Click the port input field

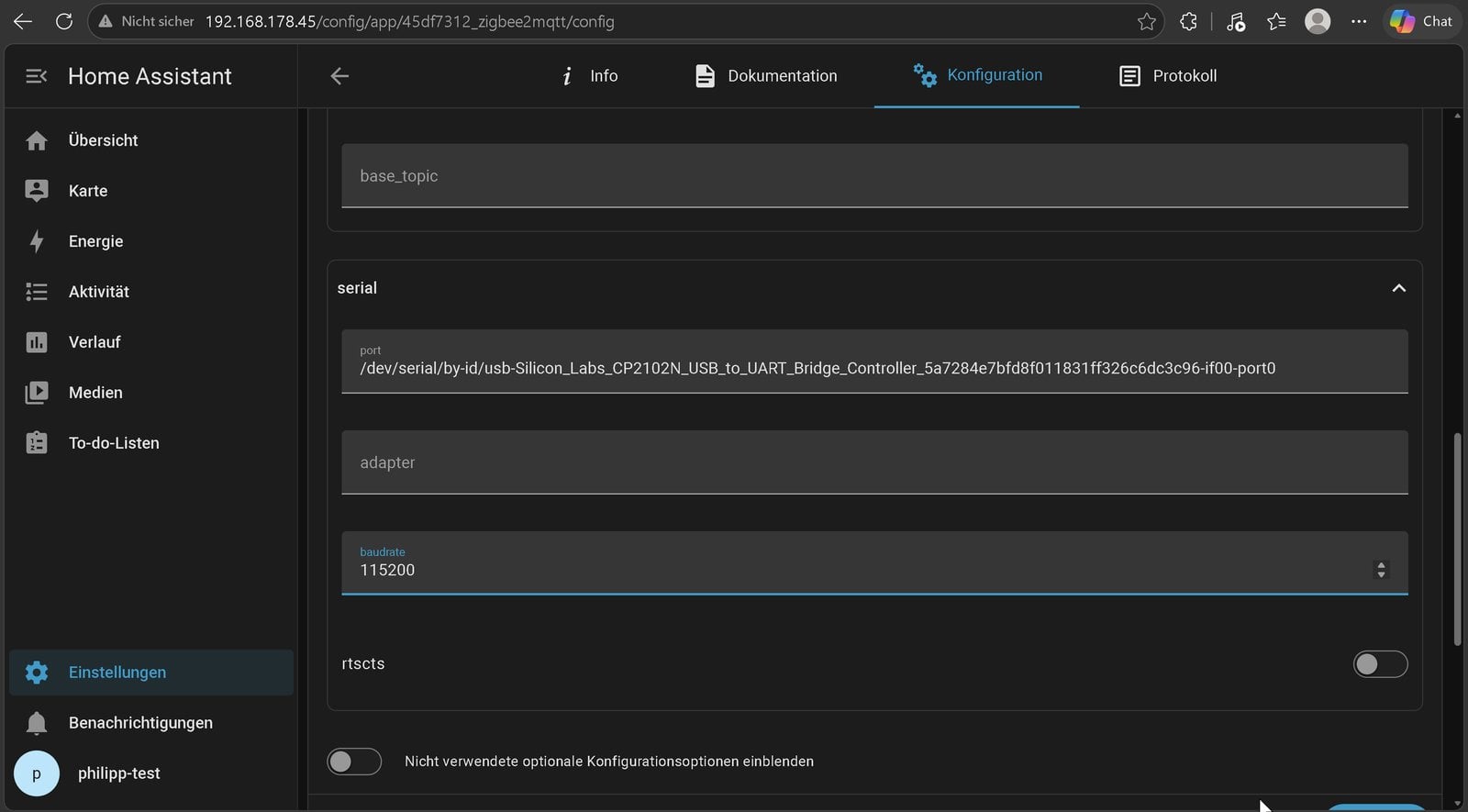(x=874, y=362)
